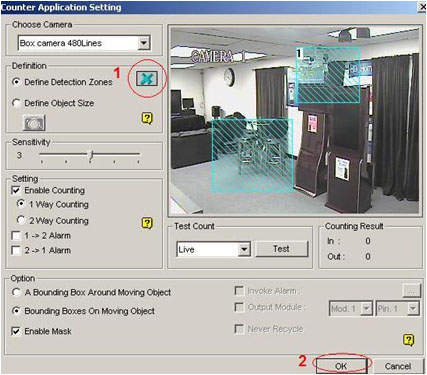
Task: Toggle the Enable Counting checkbox
Action: (x=16, y=190)
